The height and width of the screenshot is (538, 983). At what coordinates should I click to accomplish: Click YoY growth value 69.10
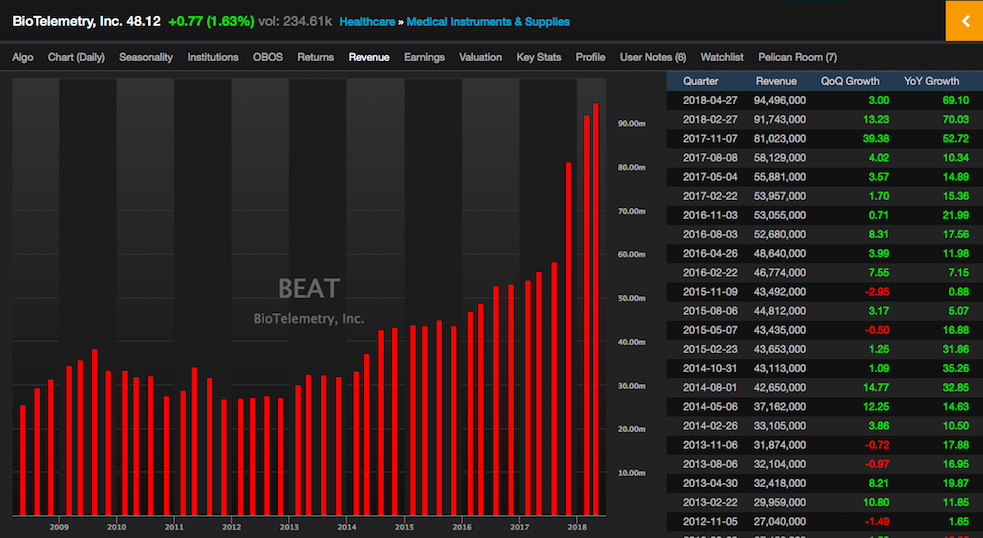[955, 100]
